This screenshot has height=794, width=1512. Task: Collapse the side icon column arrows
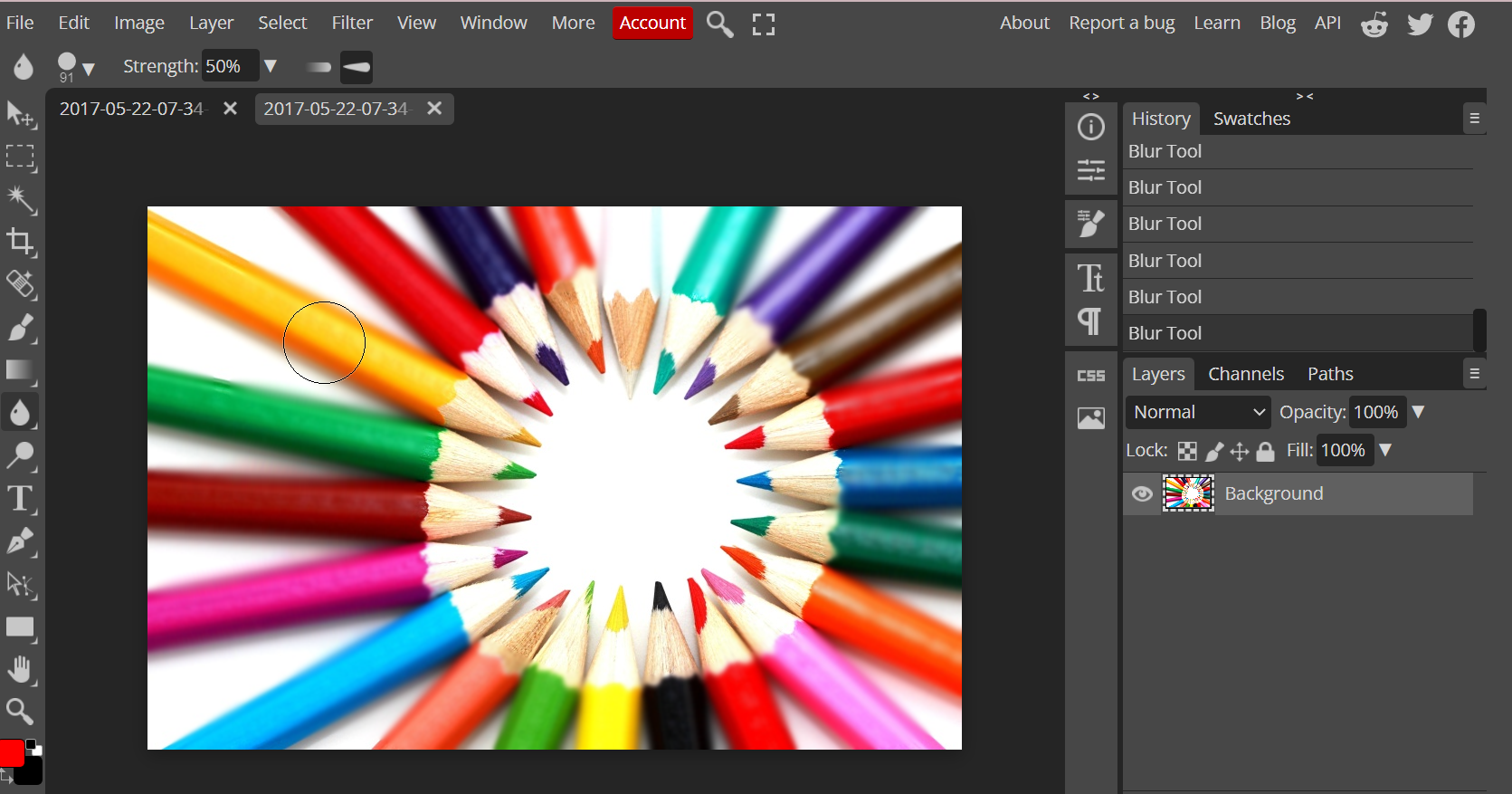[x=1091, y=96]
